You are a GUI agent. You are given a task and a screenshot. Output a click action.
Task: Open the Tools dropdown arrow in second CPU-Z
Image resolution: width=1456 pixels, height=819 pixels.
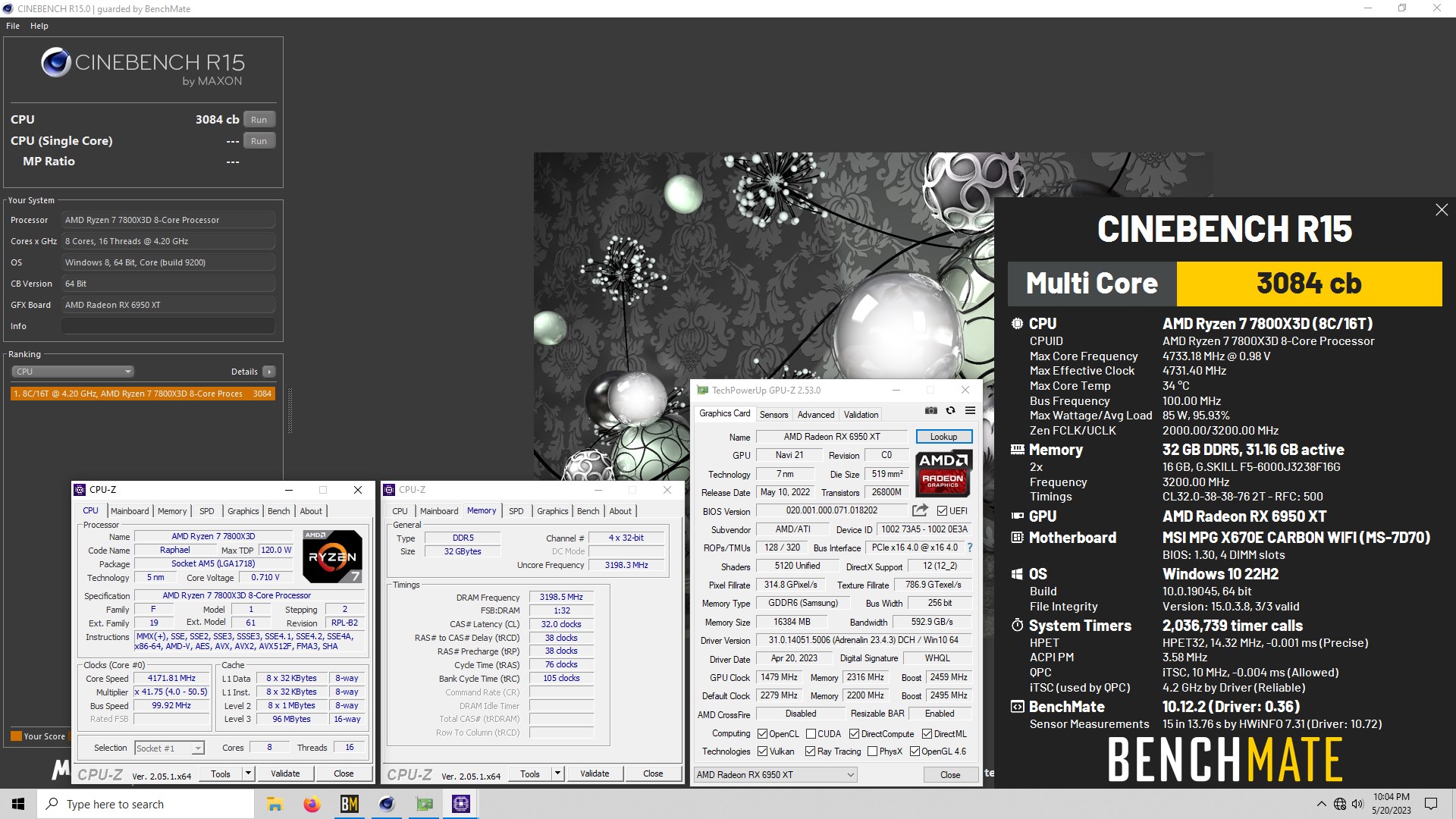557,773
